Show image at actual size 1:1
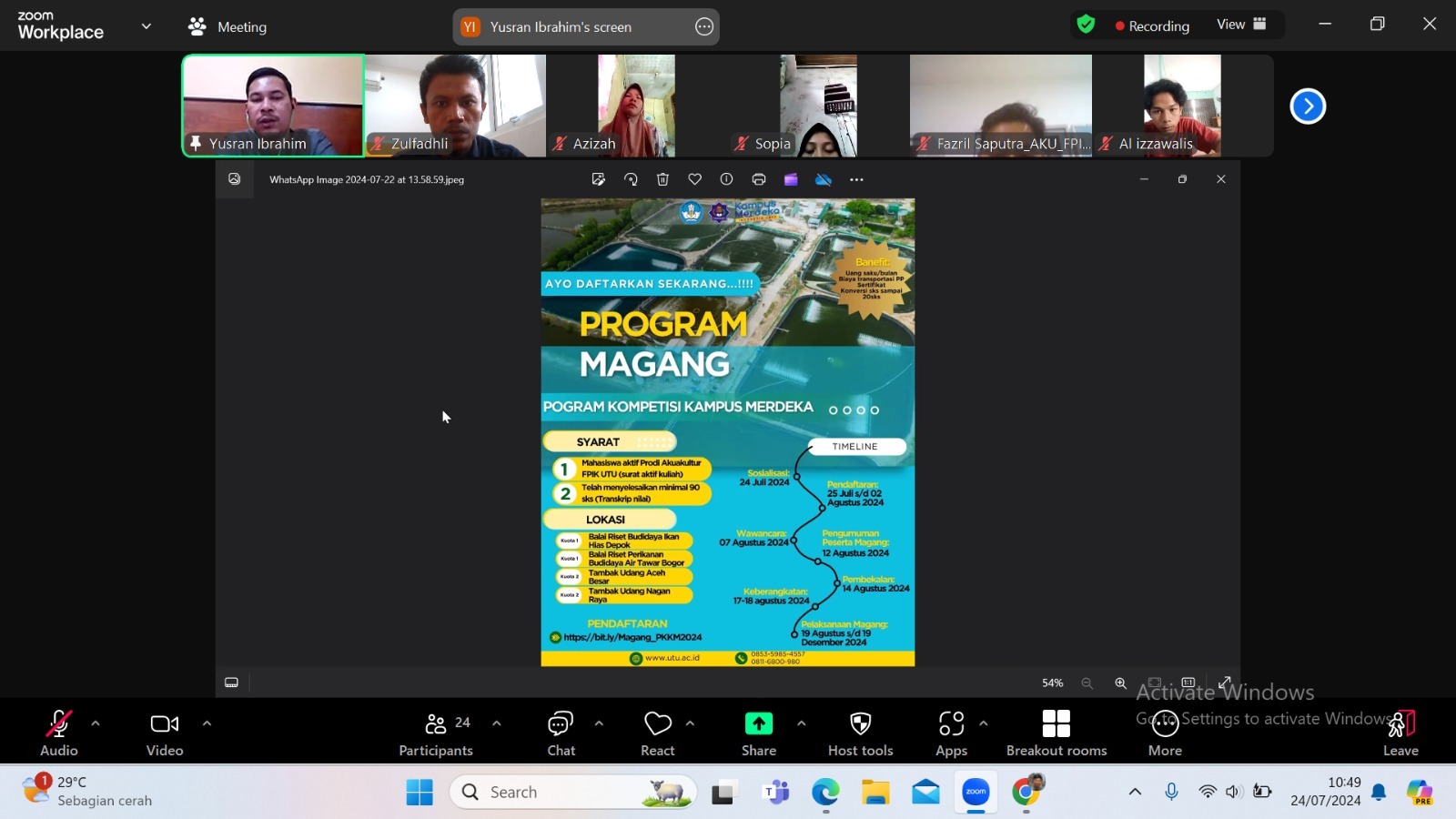 pos(1188,682)
